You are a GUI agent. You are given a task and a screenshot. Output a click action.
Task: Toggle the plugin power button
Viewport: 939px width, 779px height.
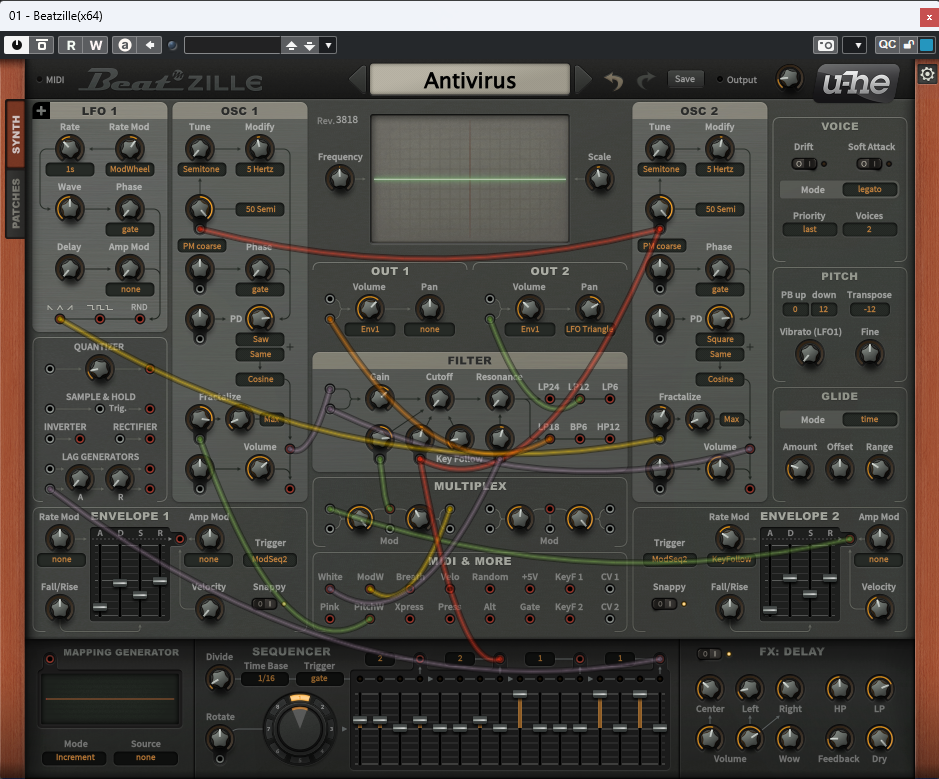[16, 45]
